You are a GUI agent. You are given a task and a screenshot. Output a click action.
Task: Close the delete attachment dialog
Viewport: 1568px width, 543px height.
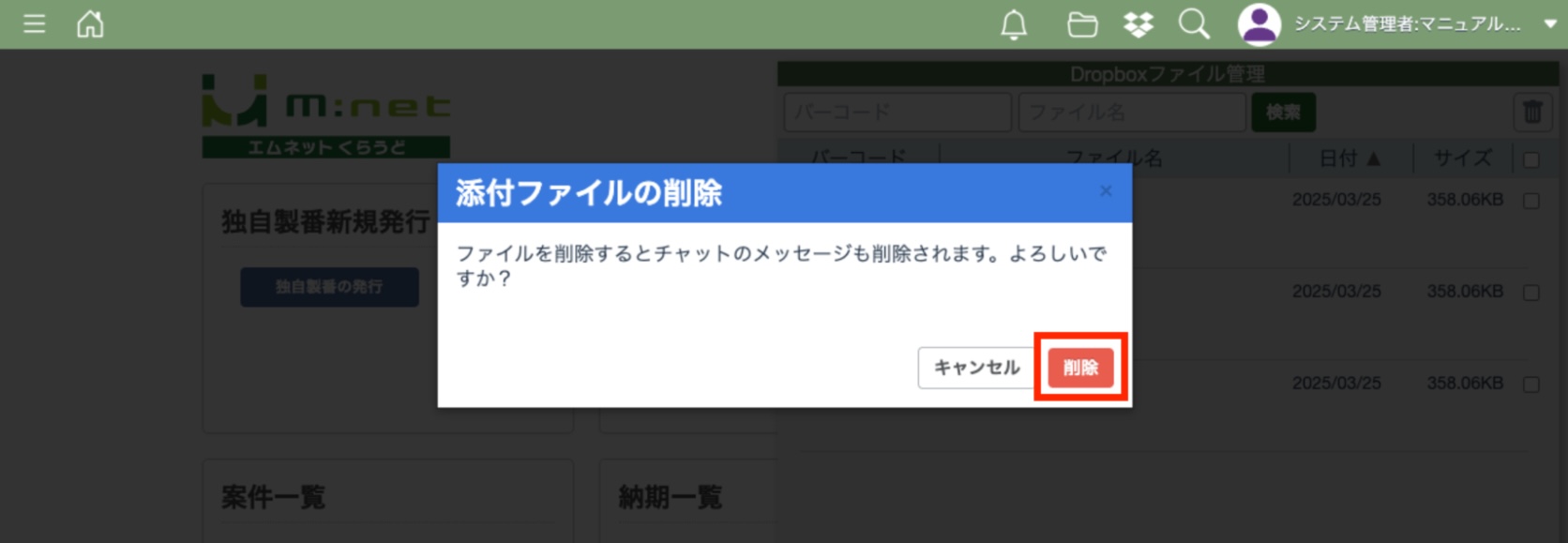pyautogui.click(x=1106, y=191)
